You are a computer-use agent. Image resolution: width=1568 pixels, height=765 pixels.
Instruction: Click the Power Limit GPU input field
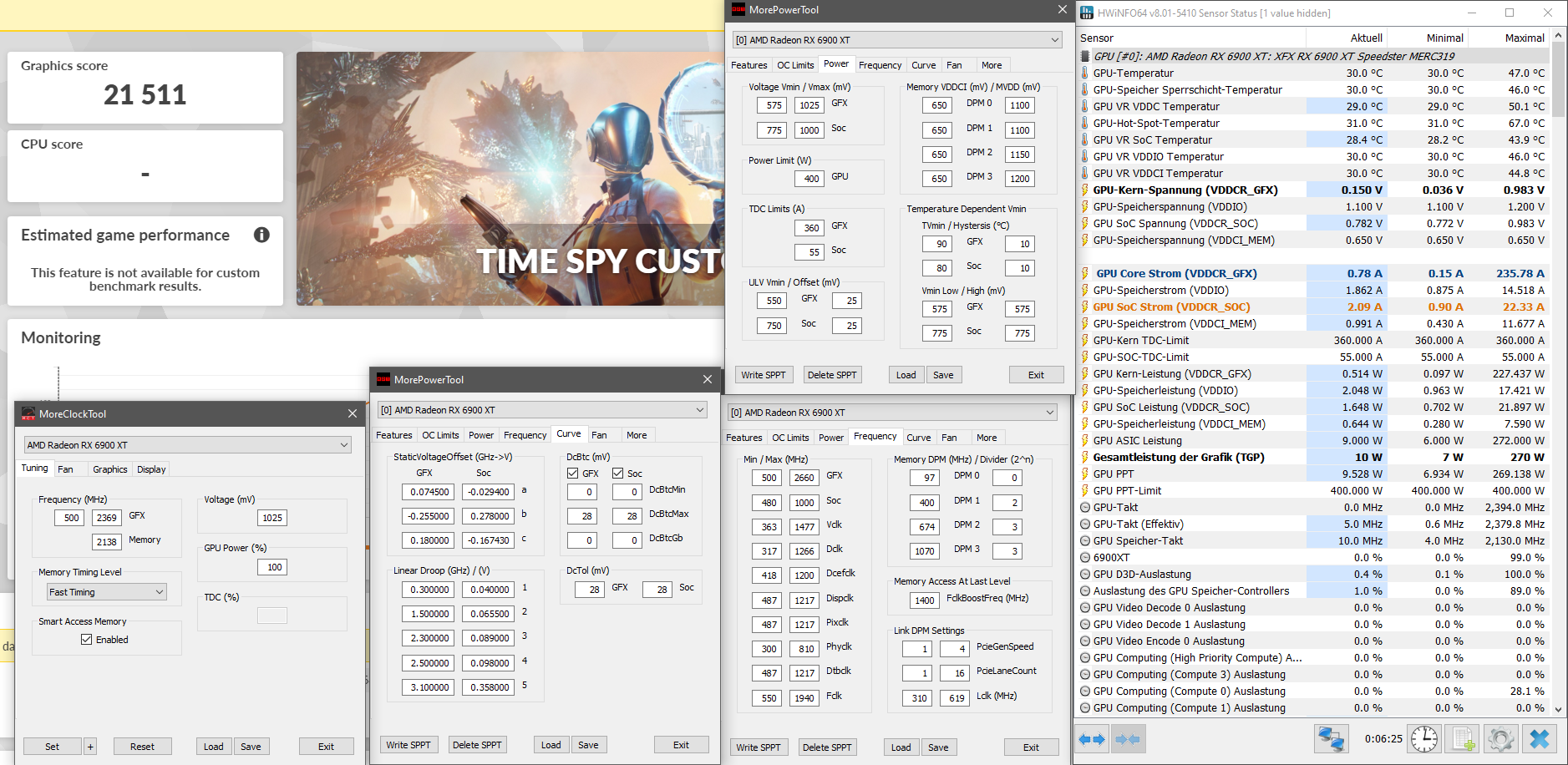809,179
